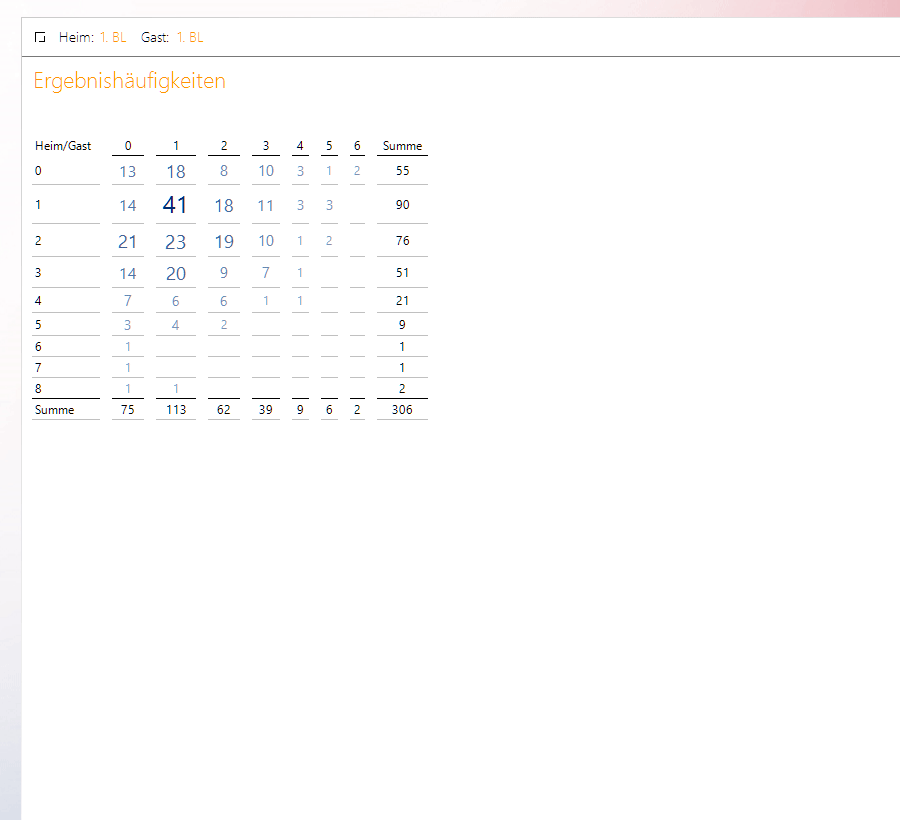Image resolution: width=900 pixels, height=820 pixels.
Task: Select the Heim/Gast header cell
Action: click(x=63, y=146)
